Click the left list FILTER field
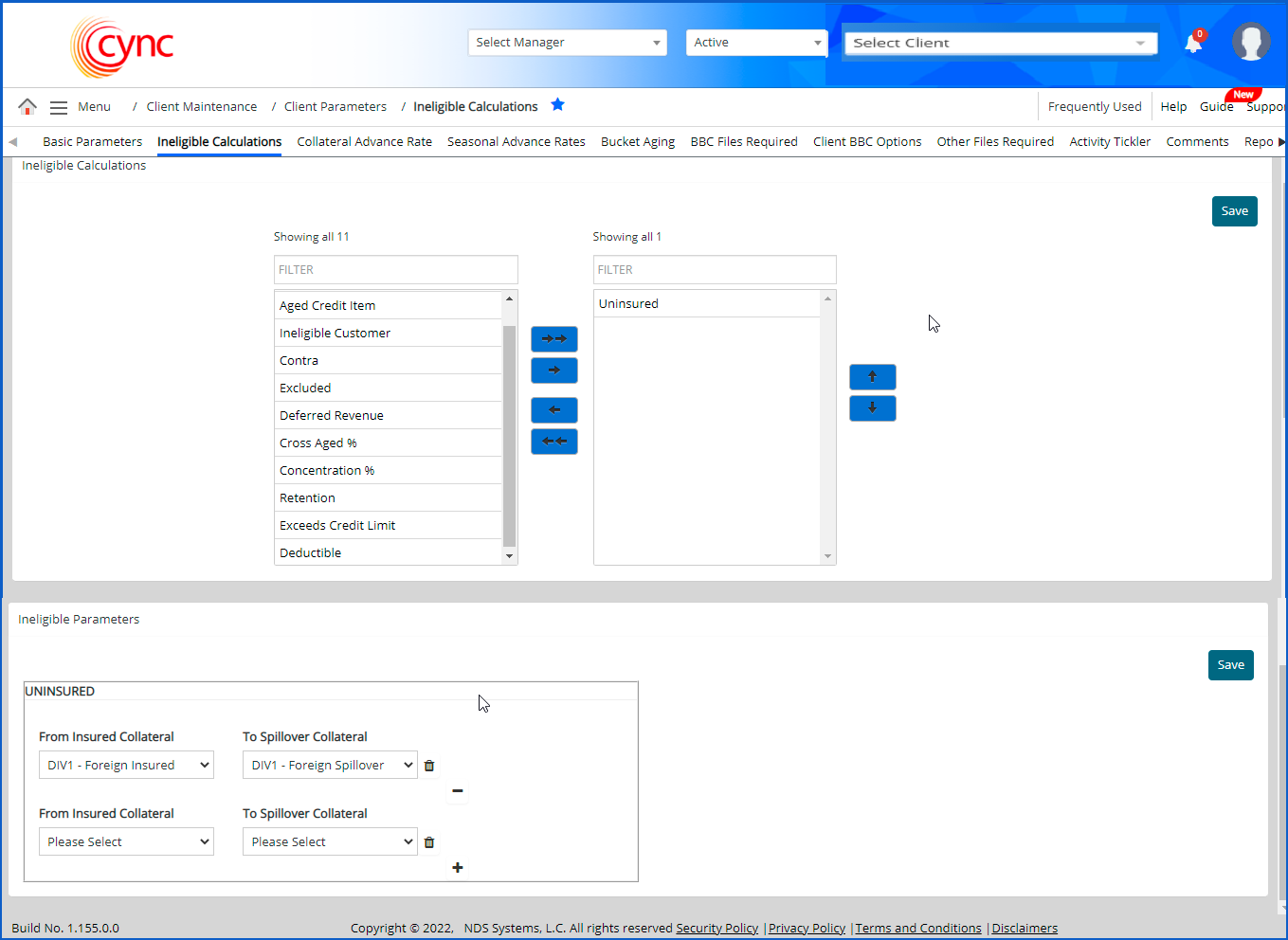This screenshot has height=940, width=1288. tap(395, 270)
